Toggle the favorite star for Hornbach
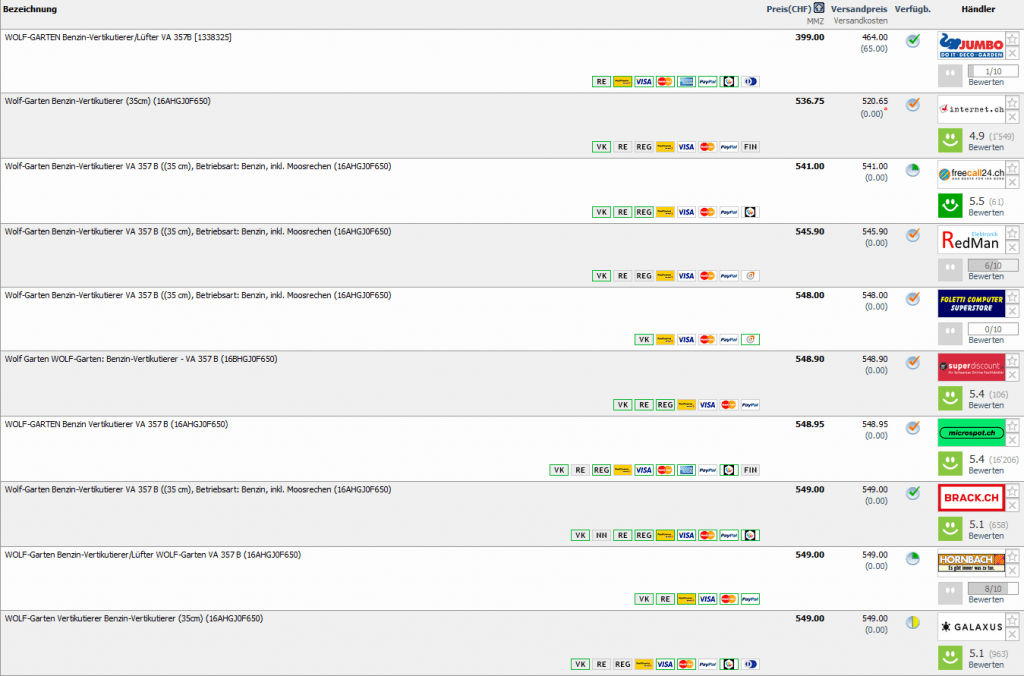 tap(1012, 555)
